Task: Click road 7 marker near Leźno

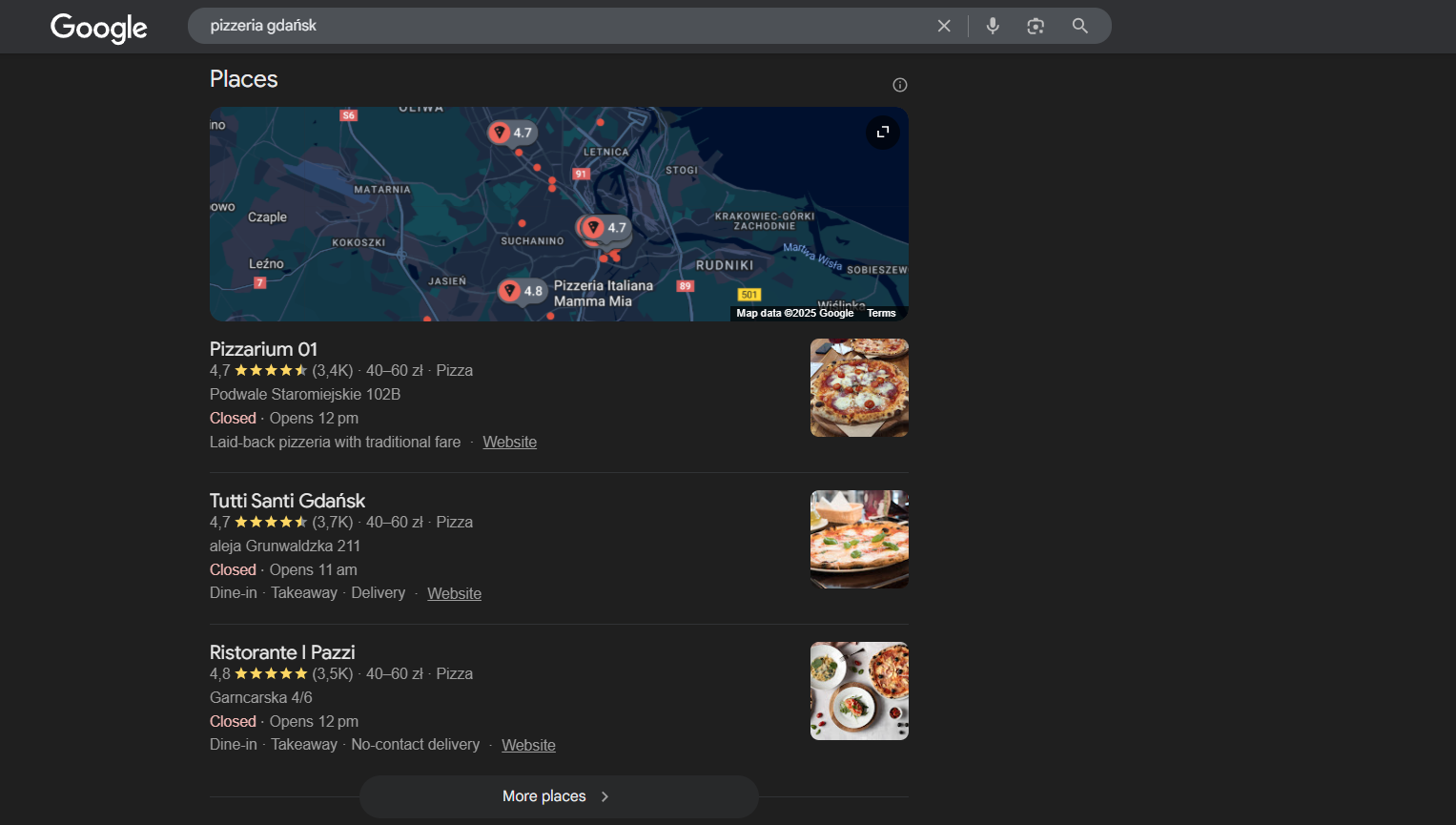Action: click(259, 282)
